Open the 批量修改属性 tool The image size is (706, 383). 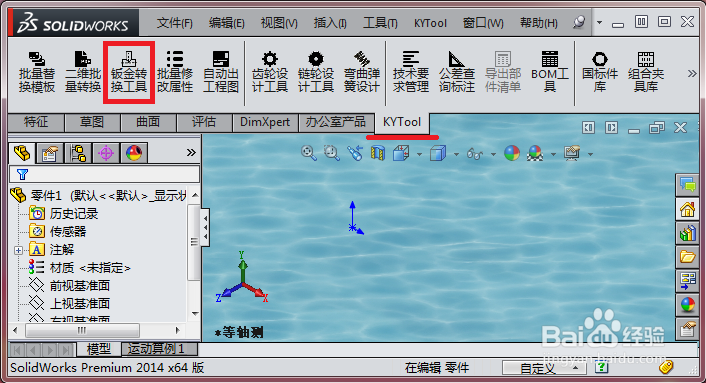coord(175,72)
